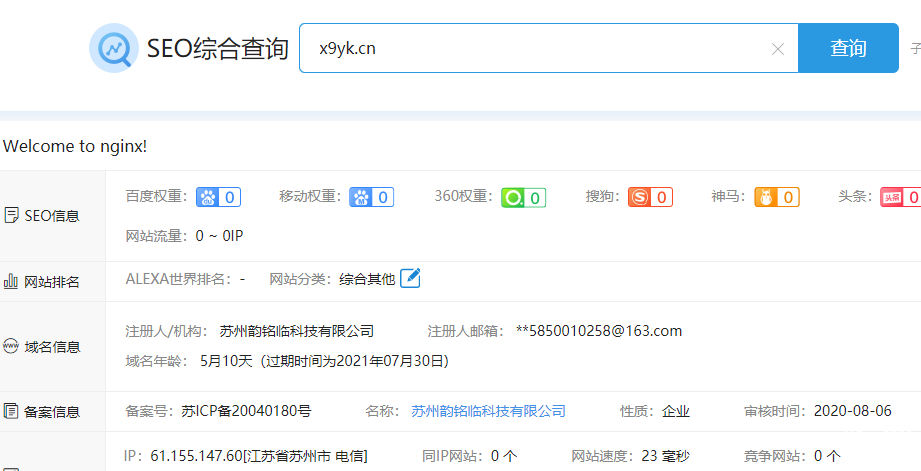Click the 竞争网站 0 个 value
Screen dimensions: 921x471
pyautogui.click(x=827, y=456)
